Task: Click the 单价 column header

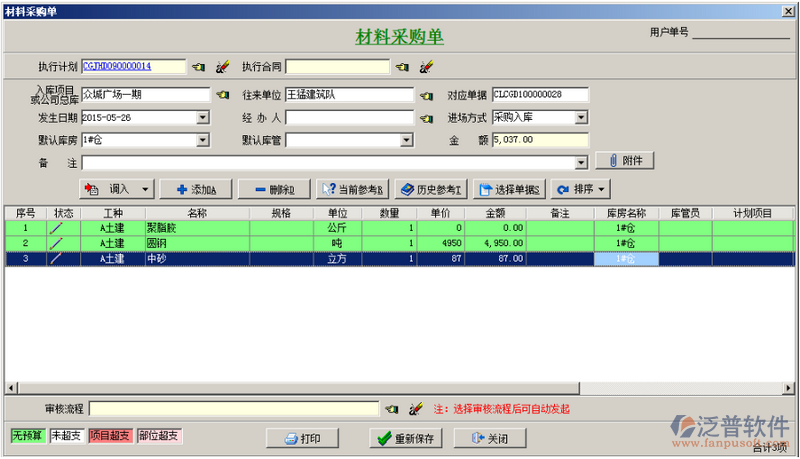Action: (x=440, y=213)
